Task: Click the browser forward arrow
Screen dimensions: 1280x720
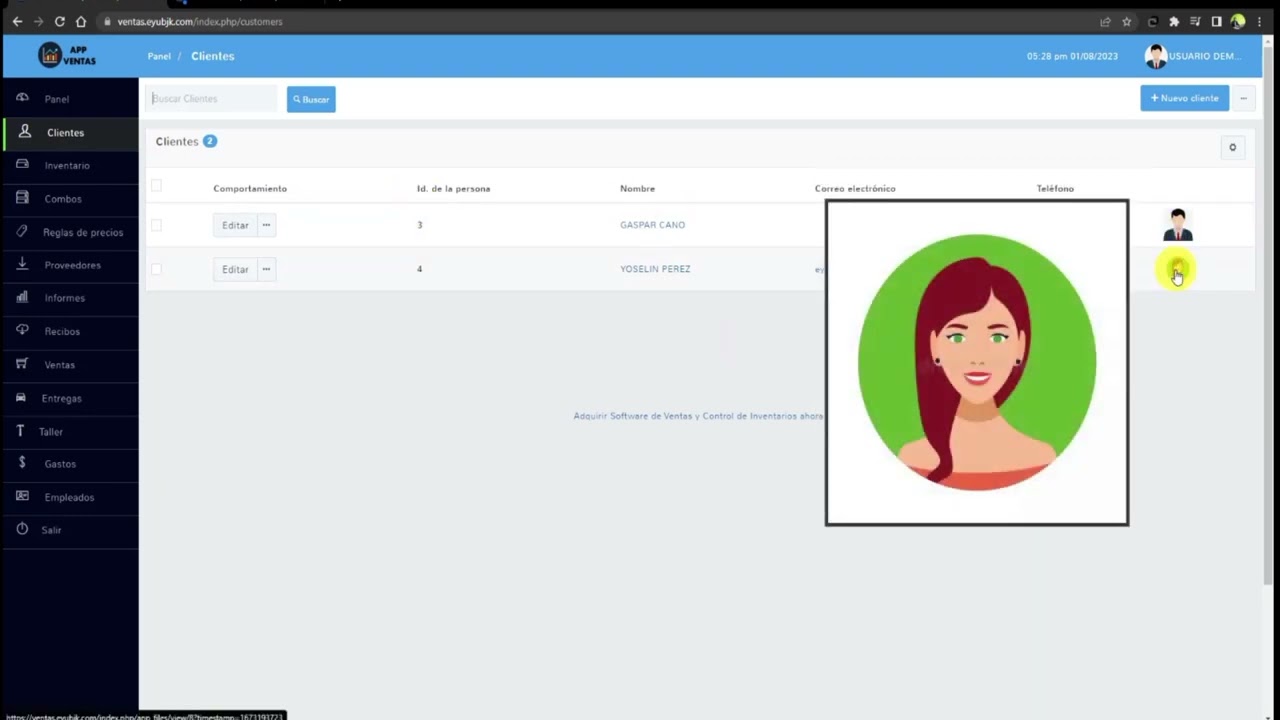Action: (38, 21)
